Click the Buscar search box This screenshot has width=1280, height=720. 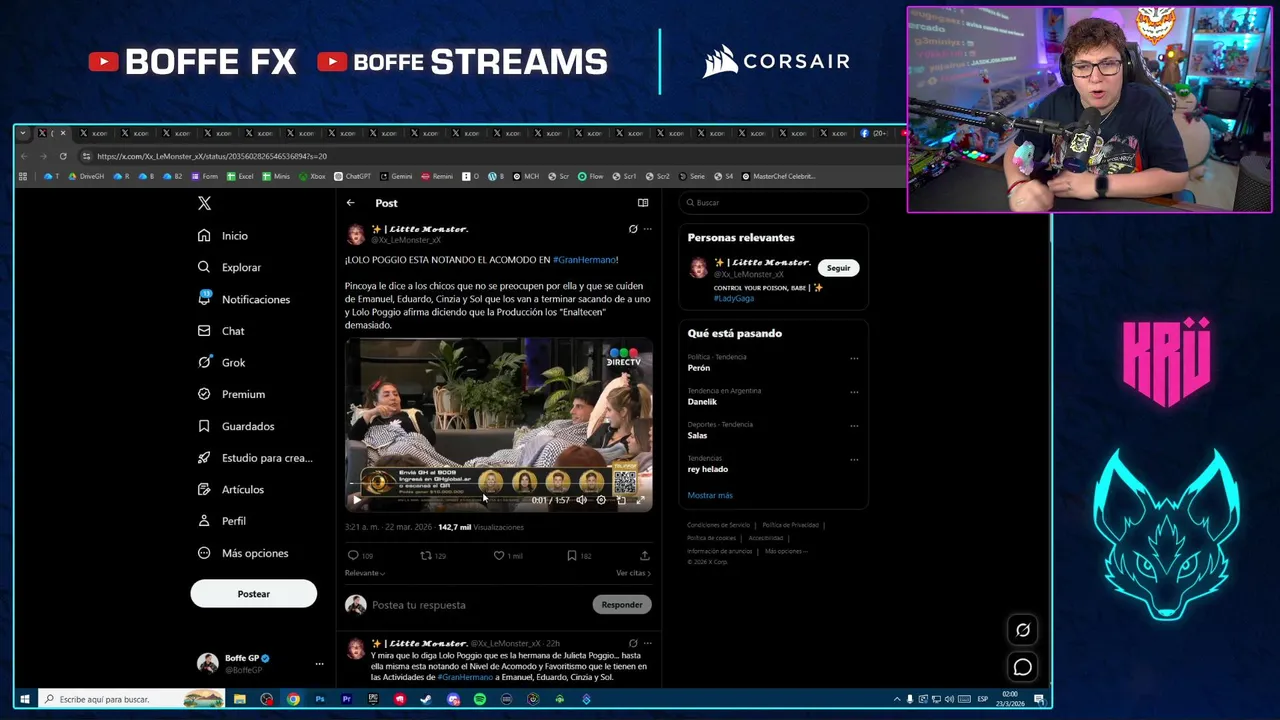[x=775, y=203]
